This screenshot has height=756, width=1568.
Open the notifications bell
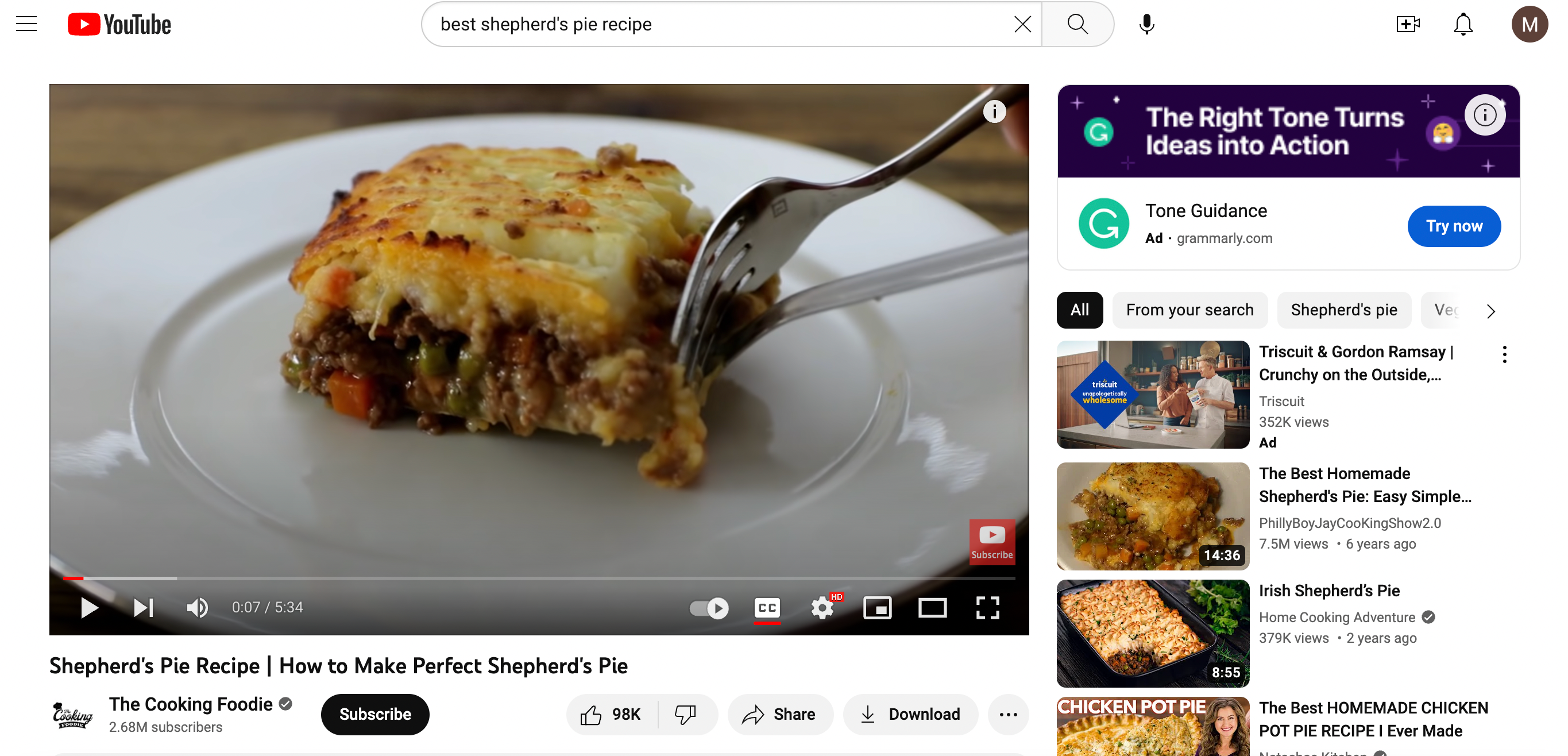(x=1462, y=24)
